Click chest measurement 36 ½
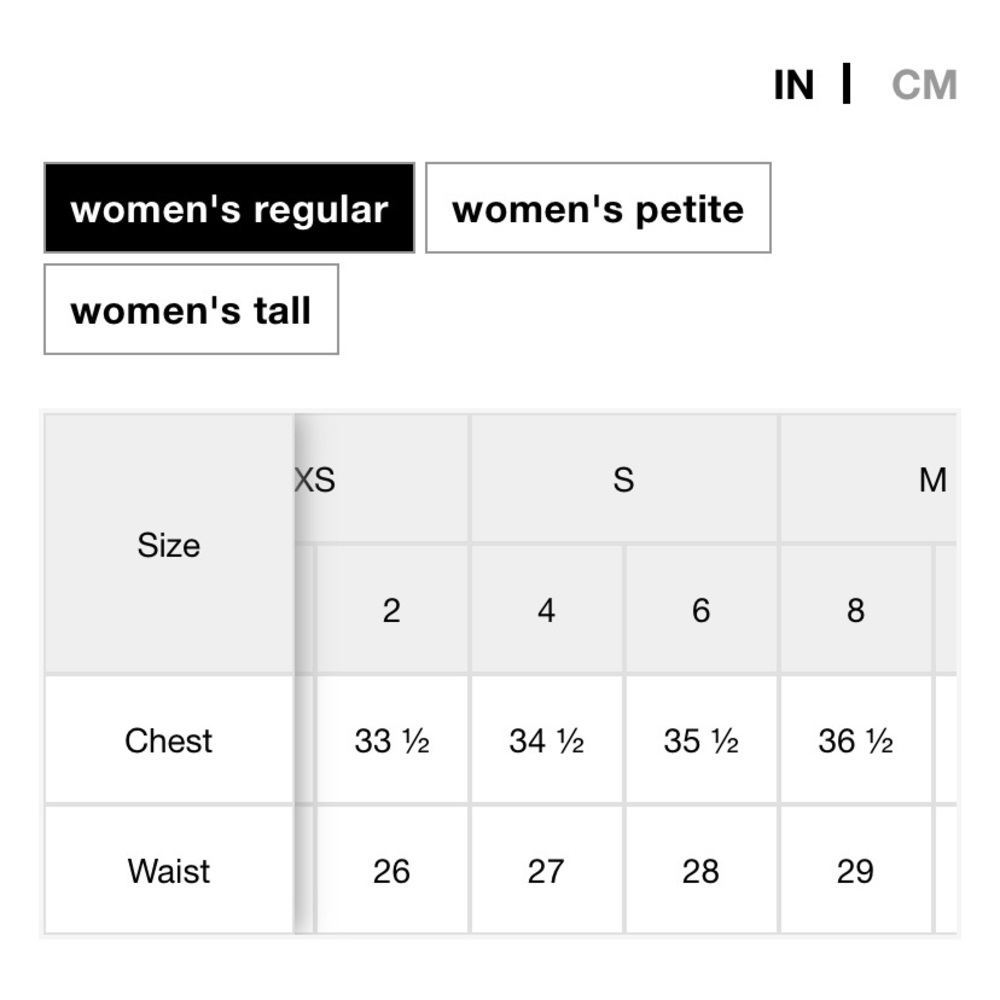The width and height of the screenshot is (1000, 1000). [x=855, y=741]
